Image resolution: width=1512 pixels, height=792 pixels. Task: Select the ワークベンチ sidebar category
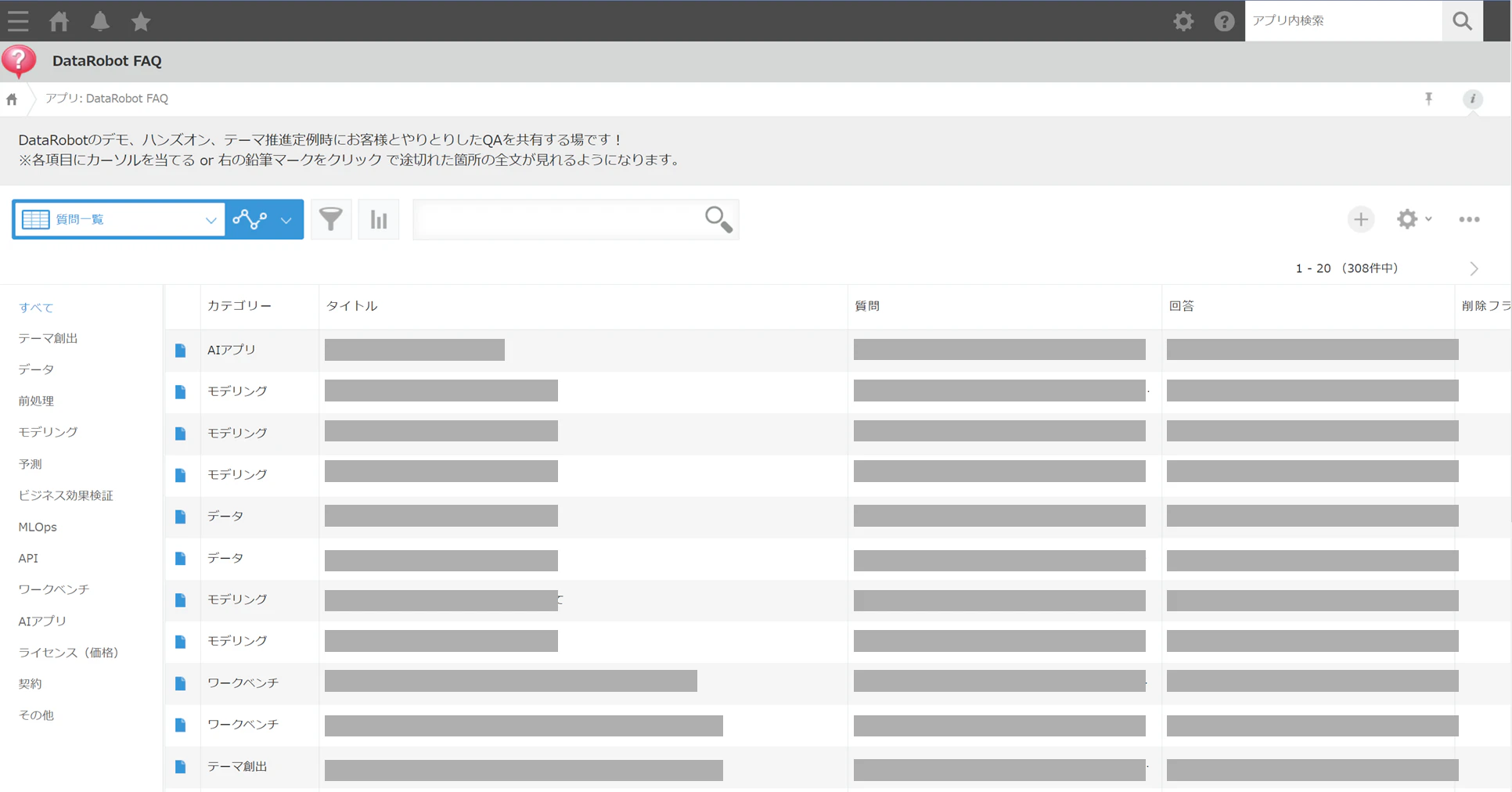[x=54, y=589]
